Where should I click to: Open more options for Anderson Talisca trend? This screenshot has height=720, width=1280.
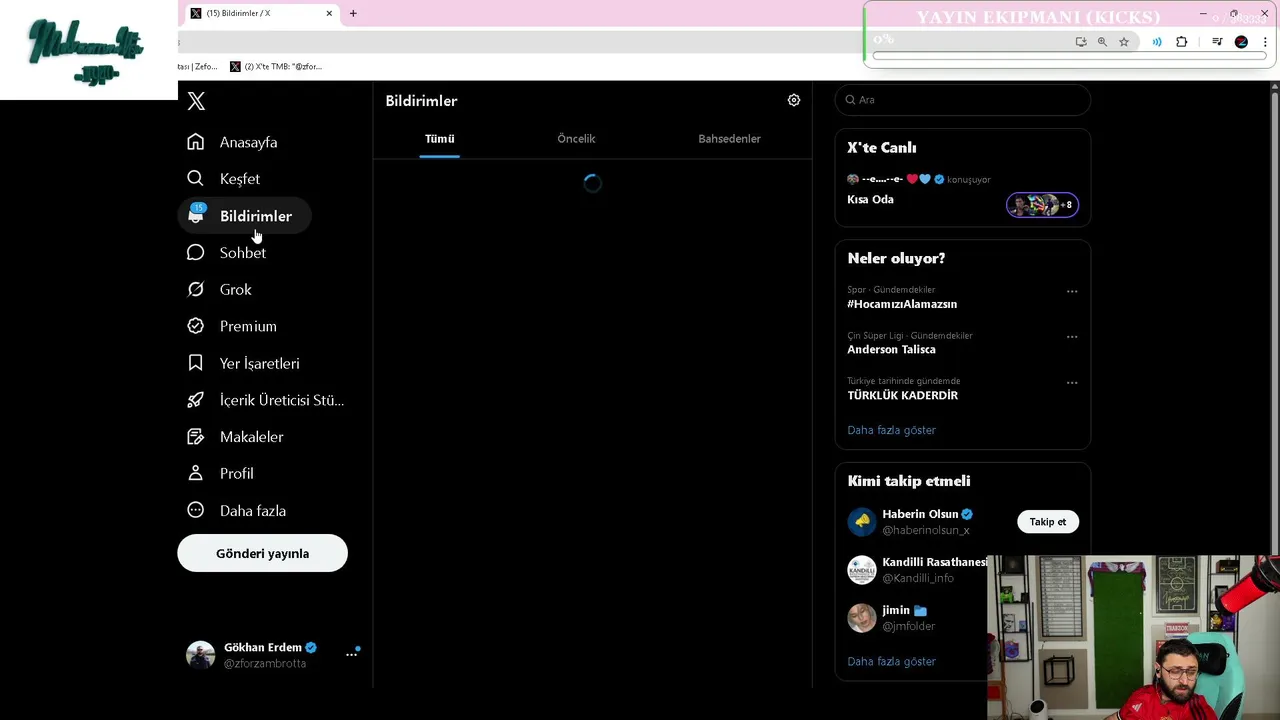pyautogui.click(x=1072, y=337)
